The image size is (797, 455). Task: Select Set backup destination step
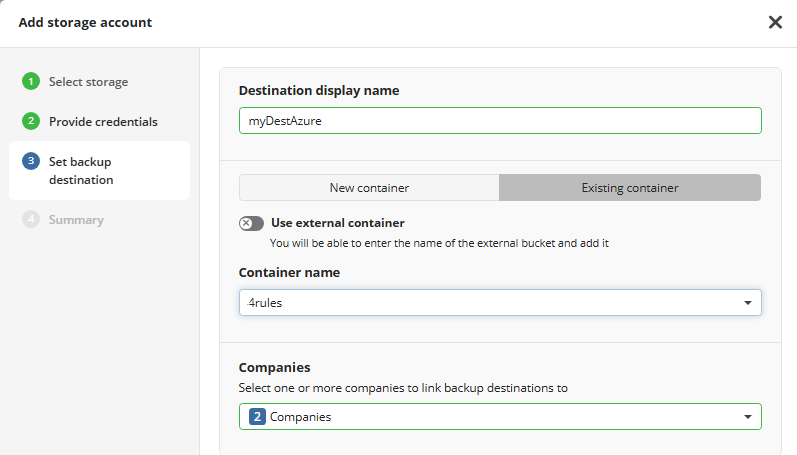pyautogui.click(x=81, y=170)
